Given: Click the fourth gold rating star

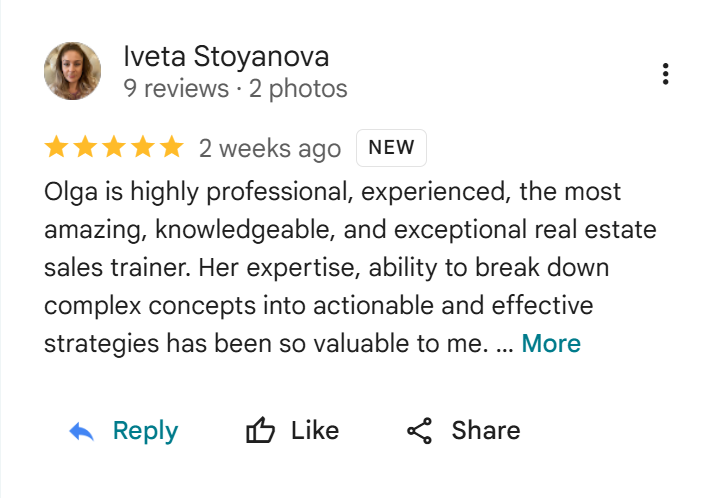Looking at the screenshot, I should pos(143,148).
